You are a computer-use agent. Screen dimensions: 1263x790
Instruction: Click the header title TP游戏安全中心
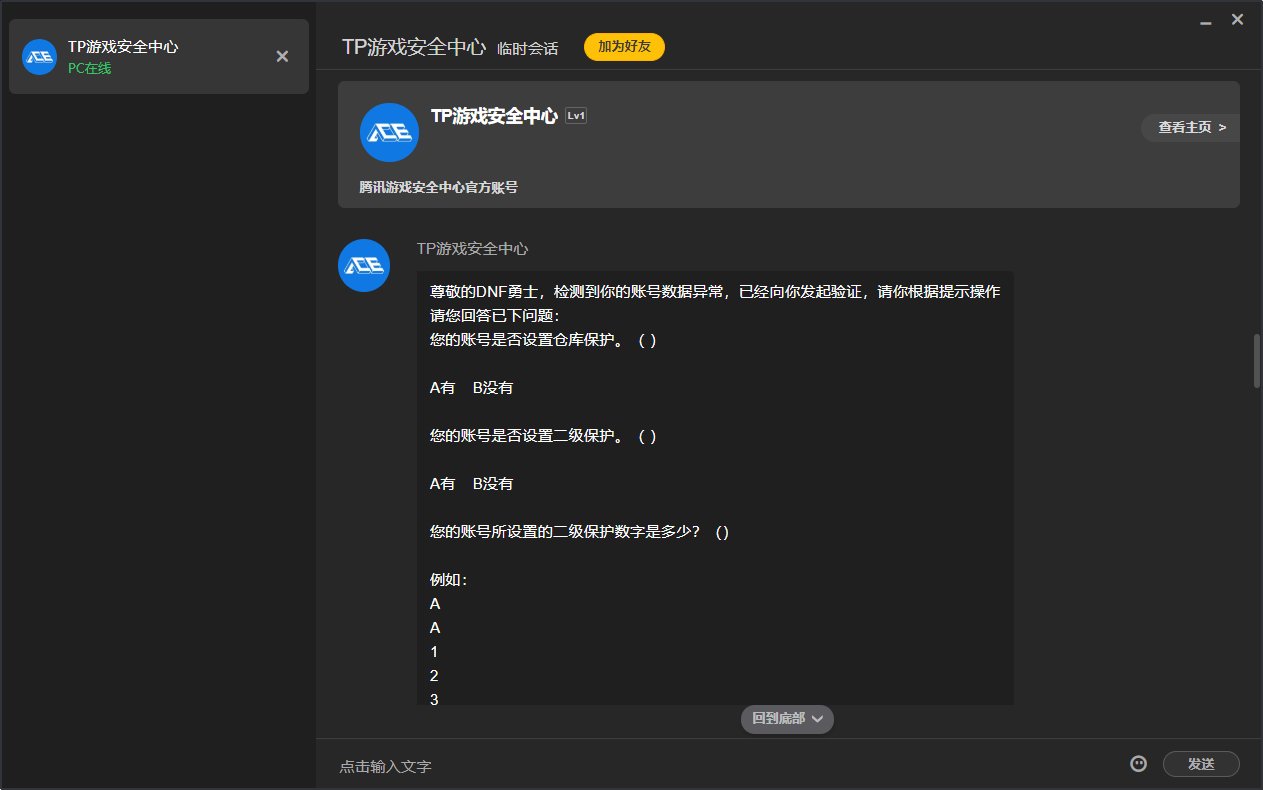(414, 47)
